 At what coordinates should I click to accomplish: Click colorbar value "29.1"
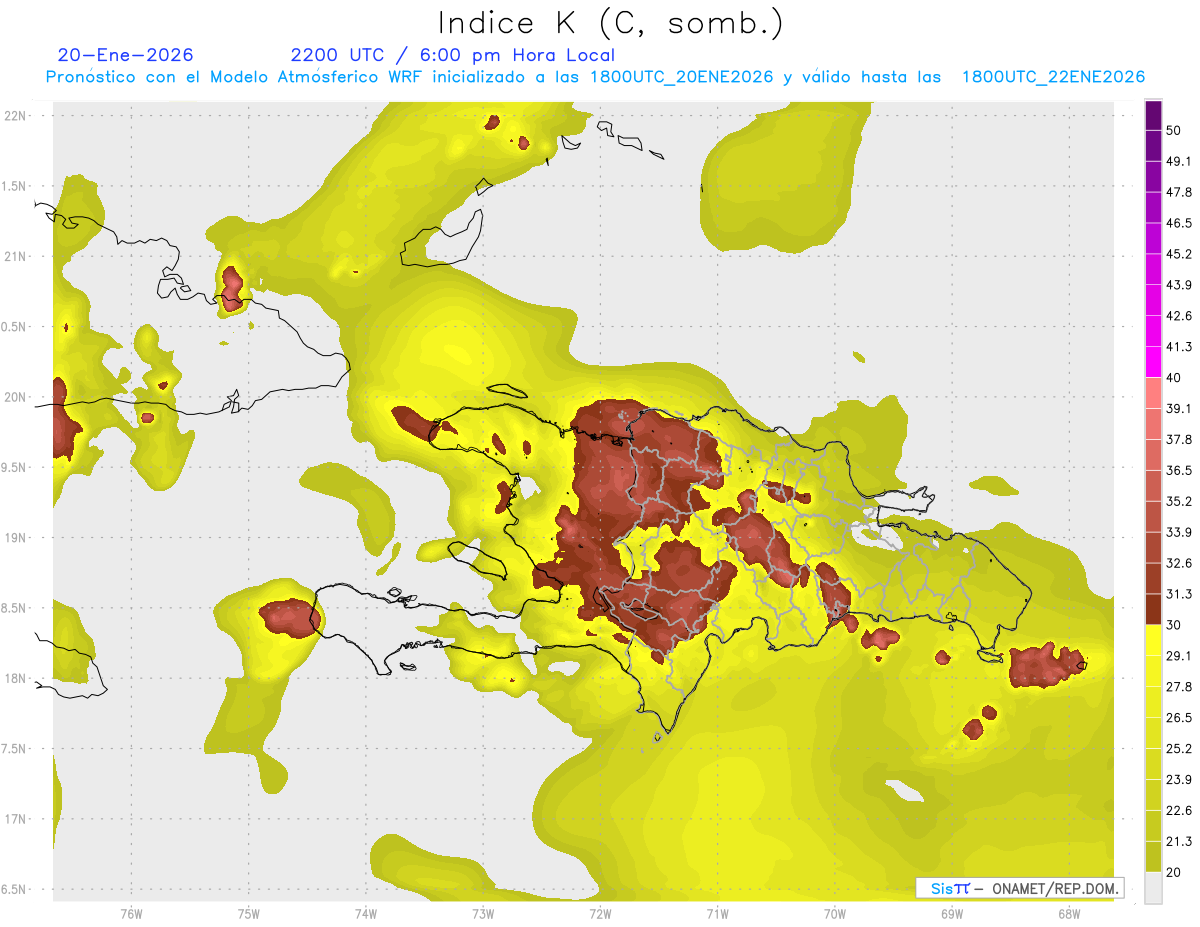(1179, 655)
